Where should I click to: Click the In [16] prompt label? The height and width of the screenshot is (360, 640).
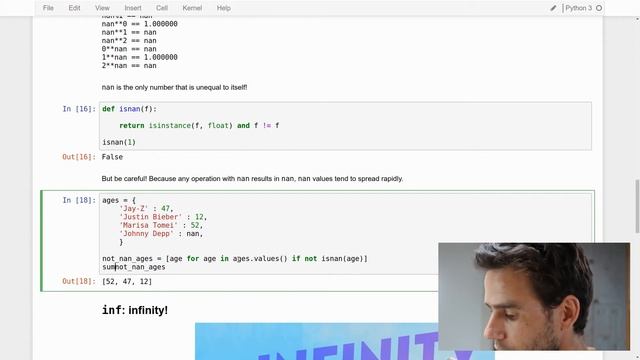(79, 109)
